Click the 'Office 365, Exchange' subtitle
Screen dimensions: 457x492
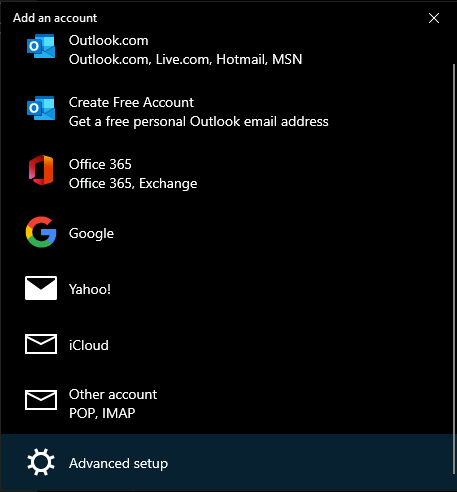(x=133, y=184)
